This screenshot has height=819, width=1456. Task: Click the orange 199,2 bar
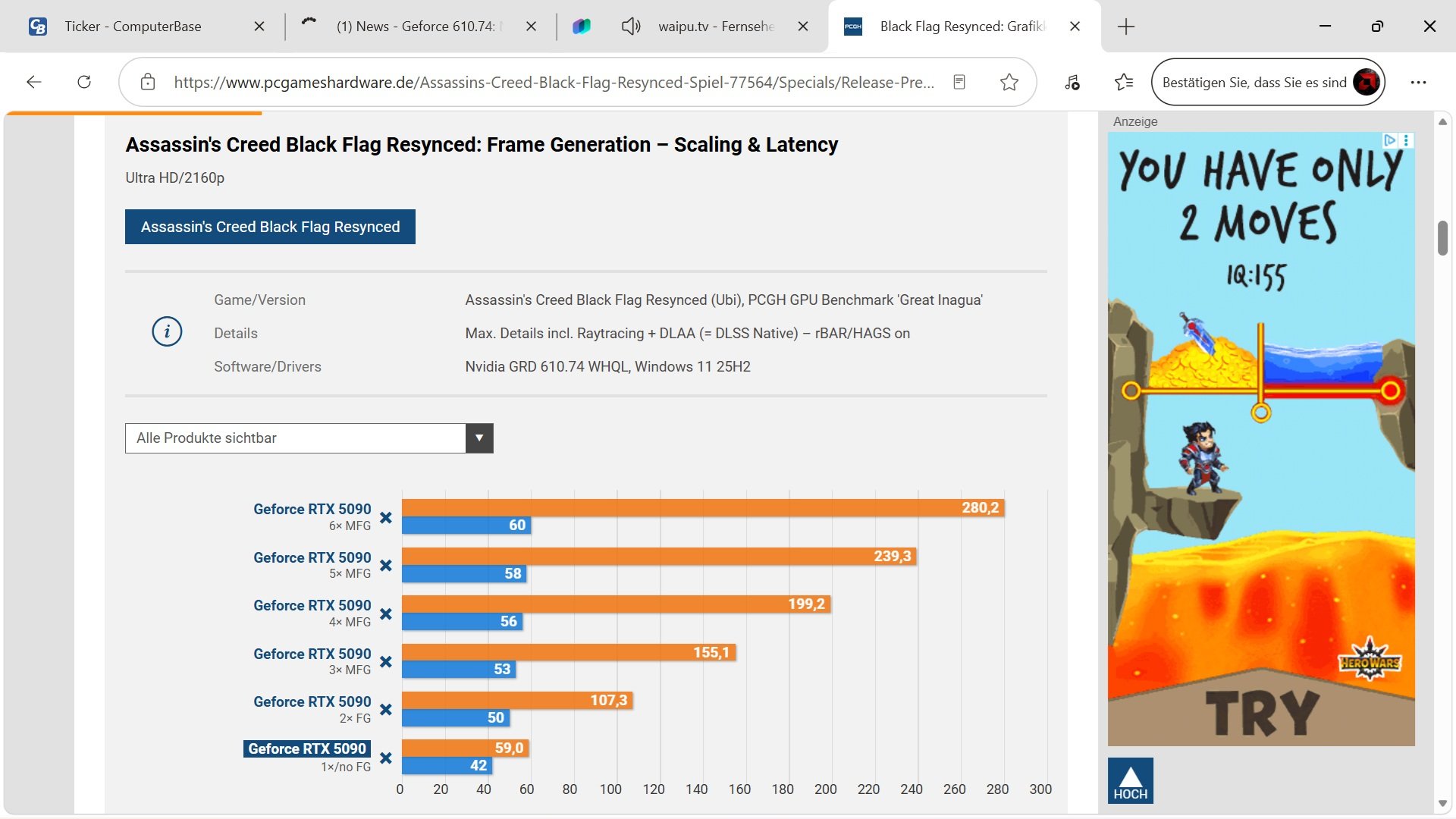[x=616, y=604]
